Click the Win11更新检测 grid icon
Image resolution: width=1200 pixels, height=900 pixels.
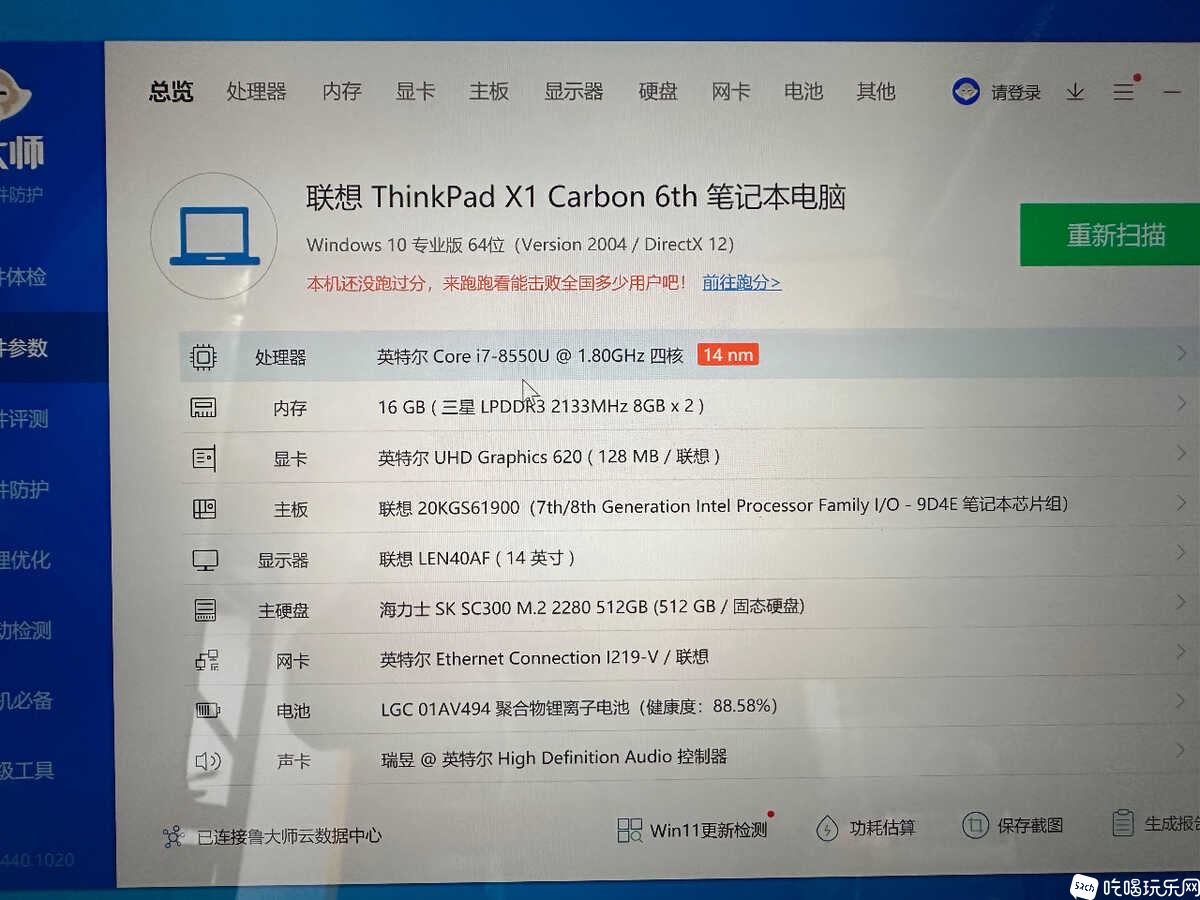click(630, 829)
